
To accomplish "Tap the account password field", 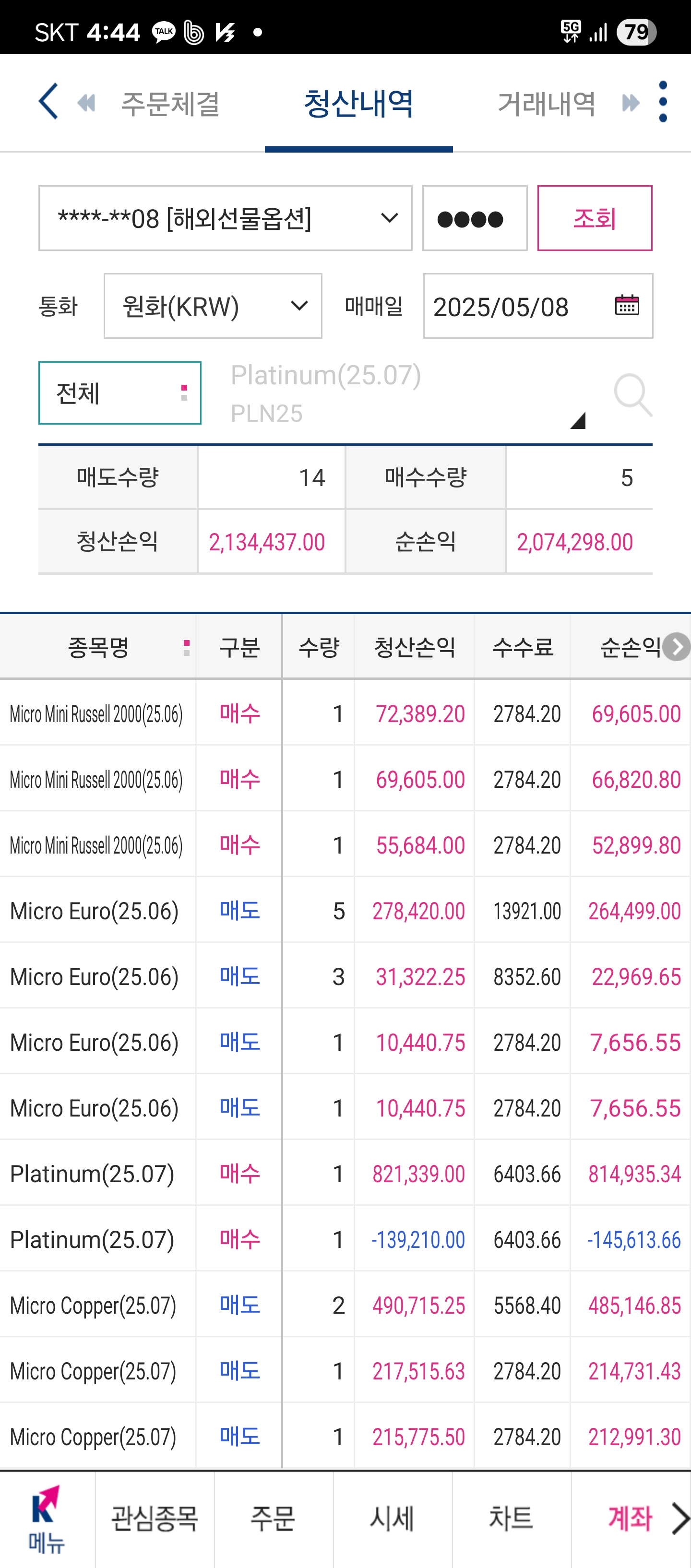I will coord(475,218).
